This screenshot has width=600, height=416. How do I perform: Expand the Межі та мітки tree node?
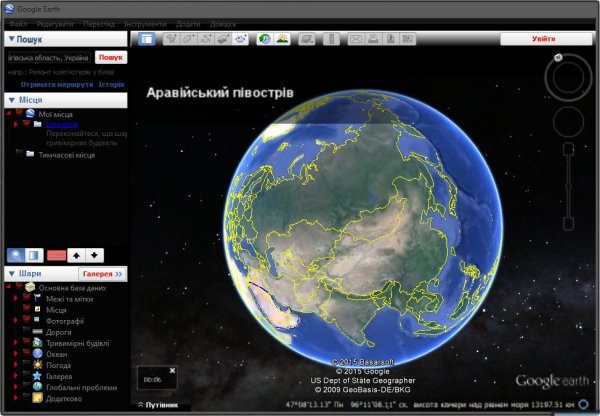(x=16, y=299)
